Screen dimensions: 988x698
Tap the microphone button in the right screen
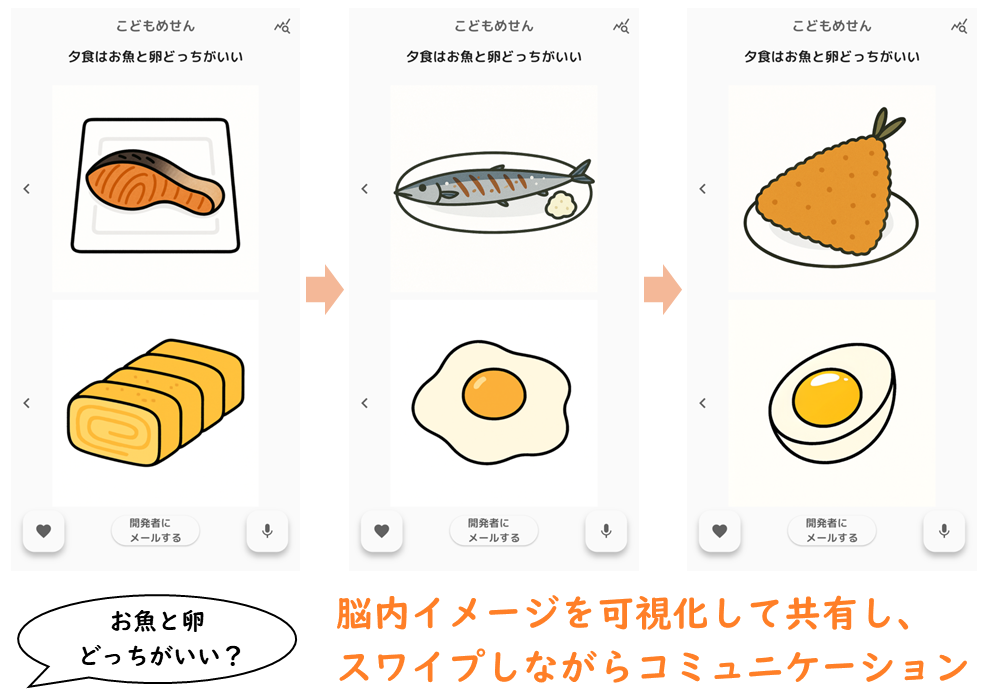click(944, 531)
